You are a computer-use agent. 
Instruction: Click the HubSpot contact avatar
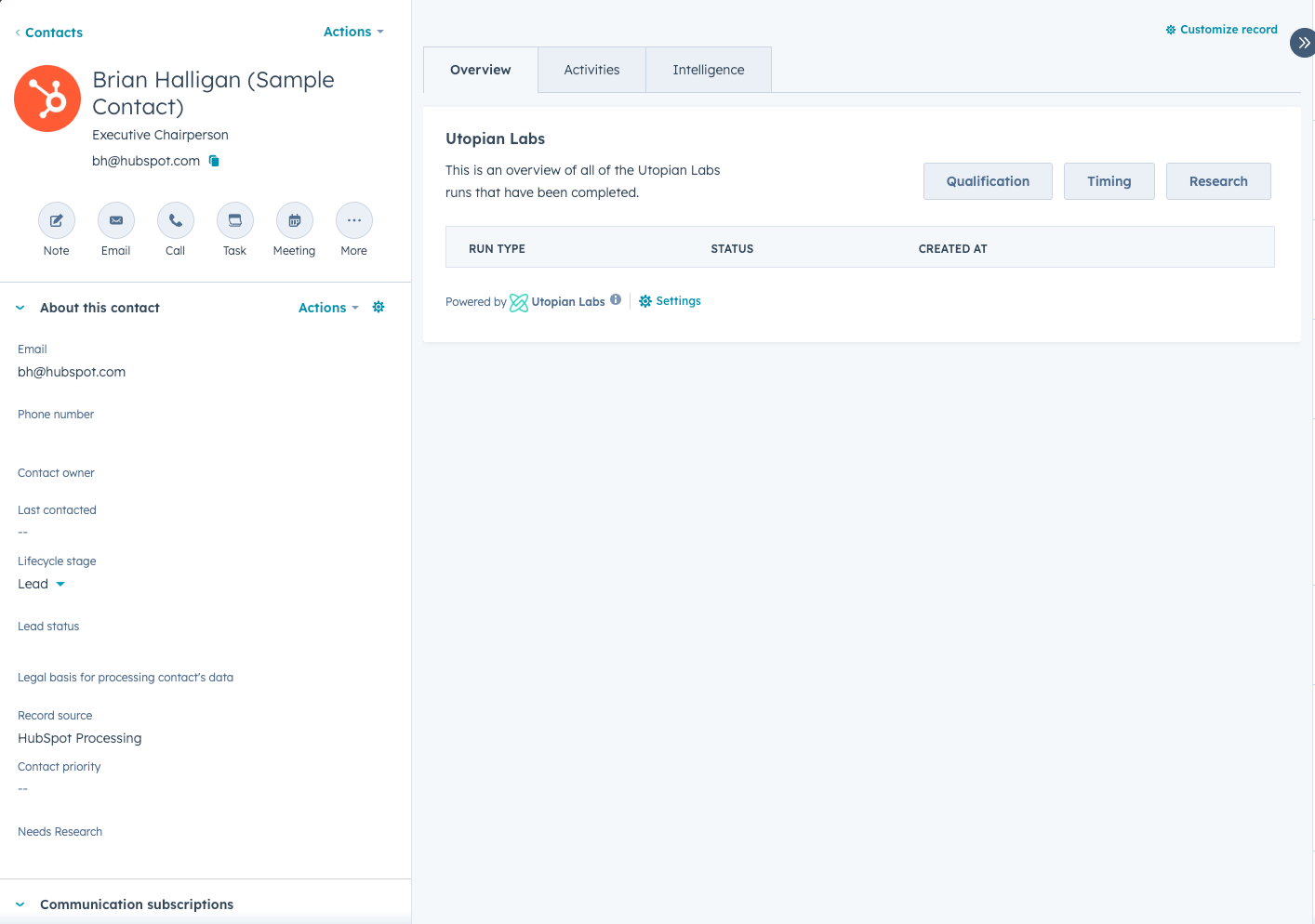click(x=47, y=99)
